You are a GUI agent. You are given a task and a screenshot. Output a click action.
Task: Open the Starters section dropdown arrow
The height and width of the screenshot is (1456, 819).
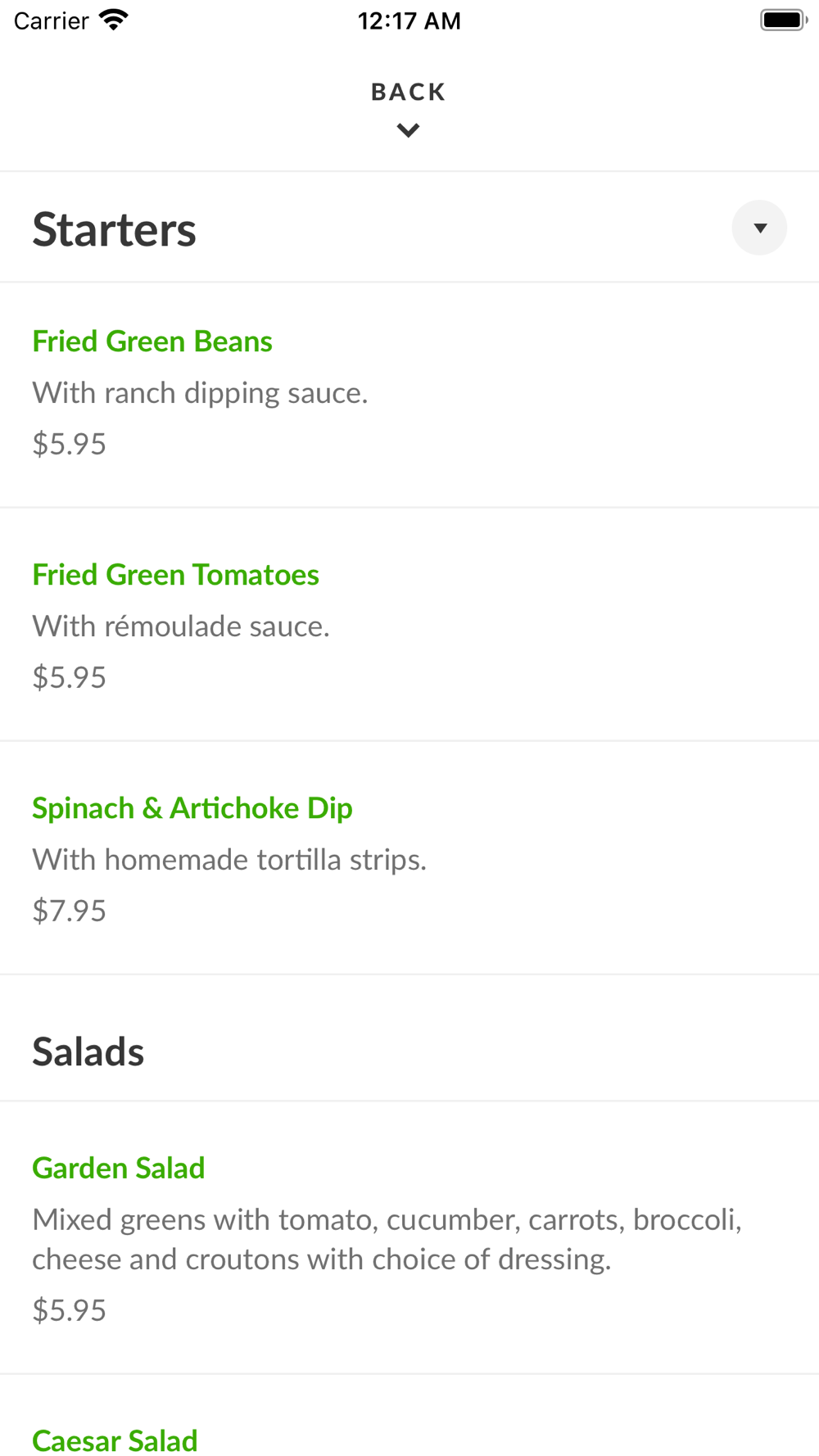759,228
